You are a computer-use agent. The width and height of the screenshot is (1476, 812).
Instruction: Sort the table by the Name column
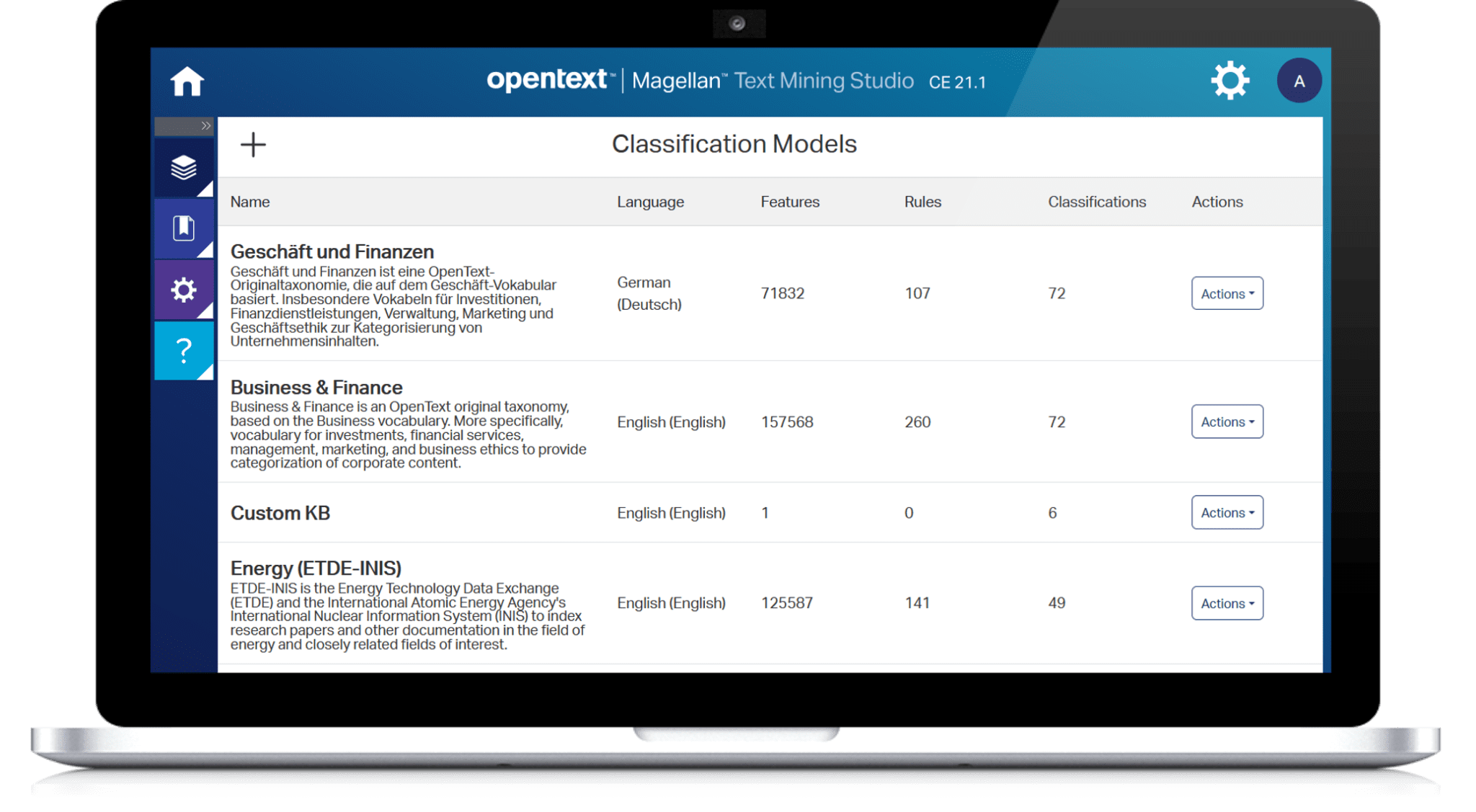coord(249,202)
